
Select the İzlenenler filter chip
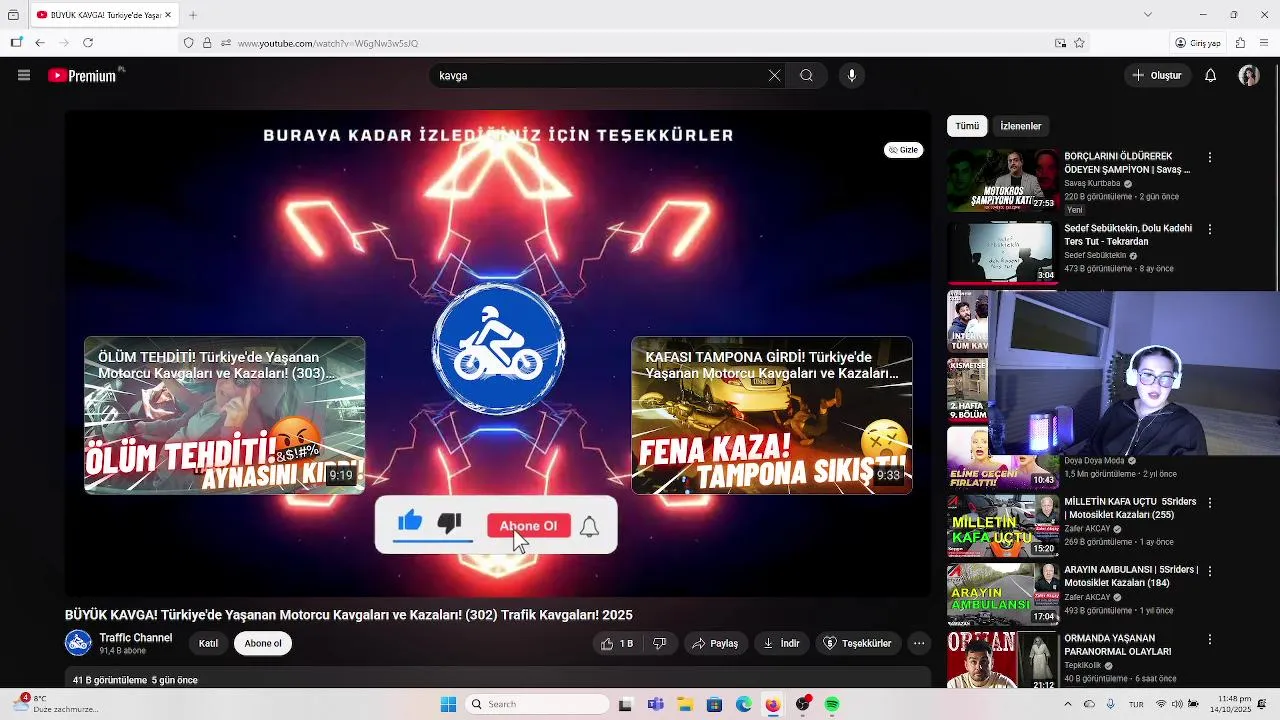pyautogui.click(x=1021, y=126)
